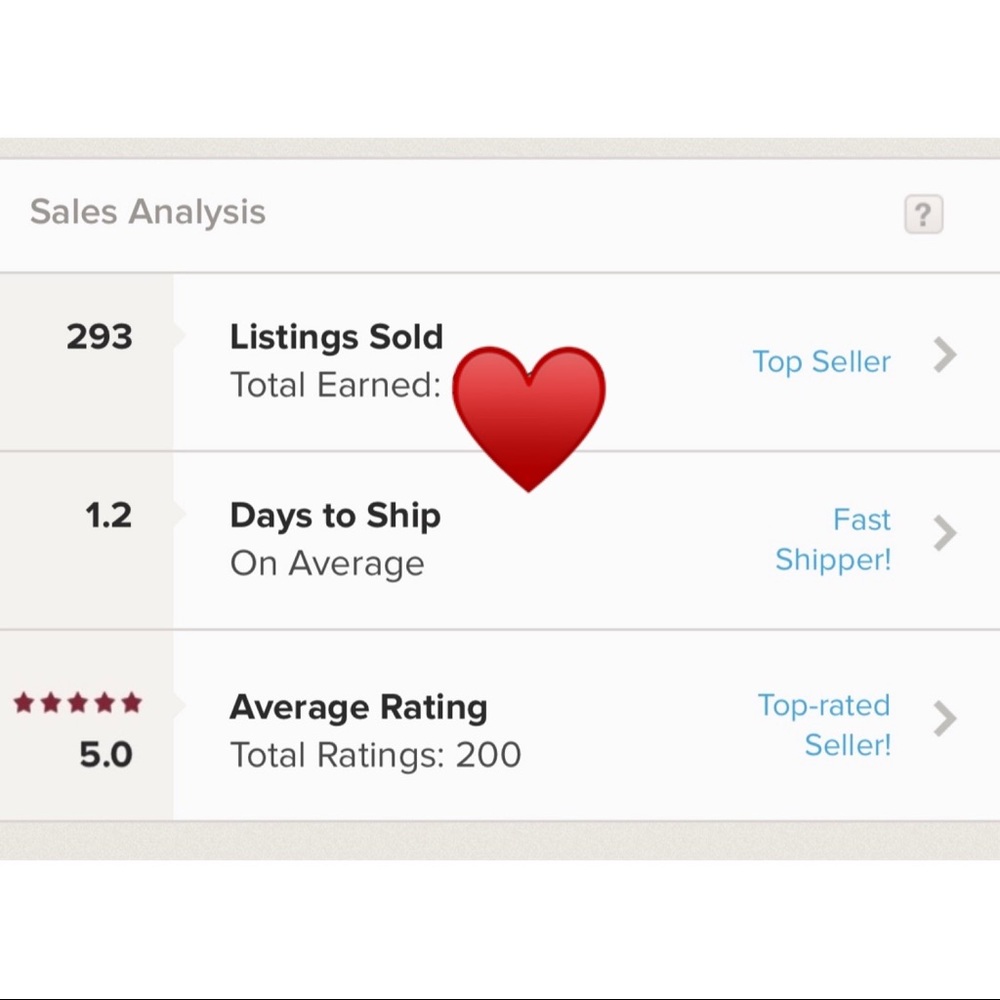Click the 293 listings count

100,337
